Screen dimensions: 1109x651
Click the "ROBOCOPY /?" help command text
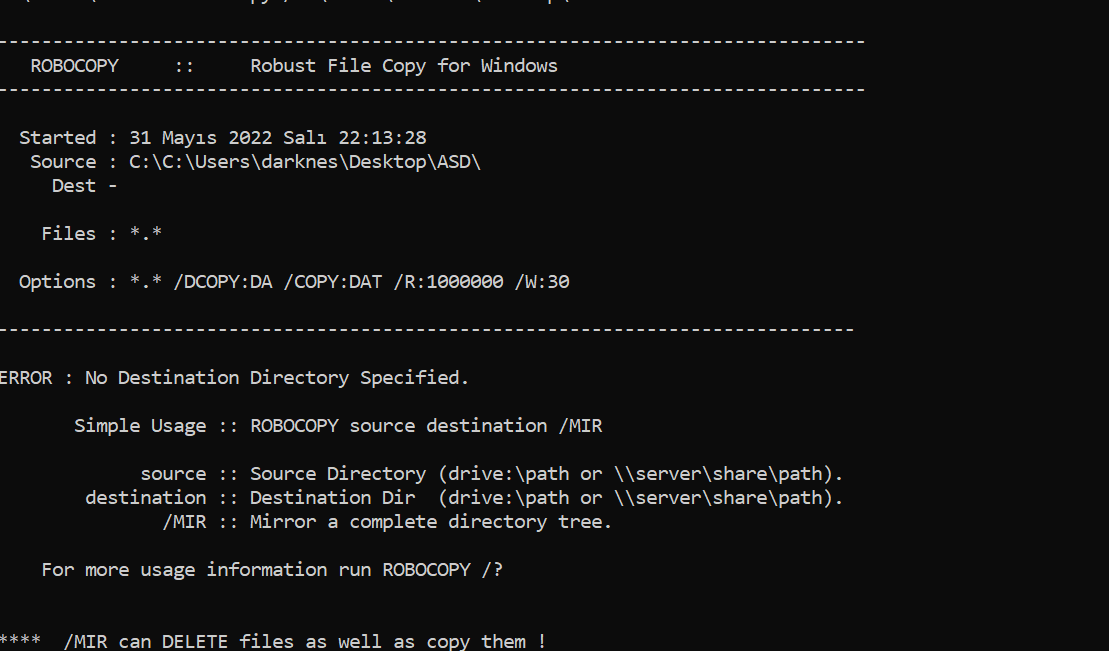(442, 570)
